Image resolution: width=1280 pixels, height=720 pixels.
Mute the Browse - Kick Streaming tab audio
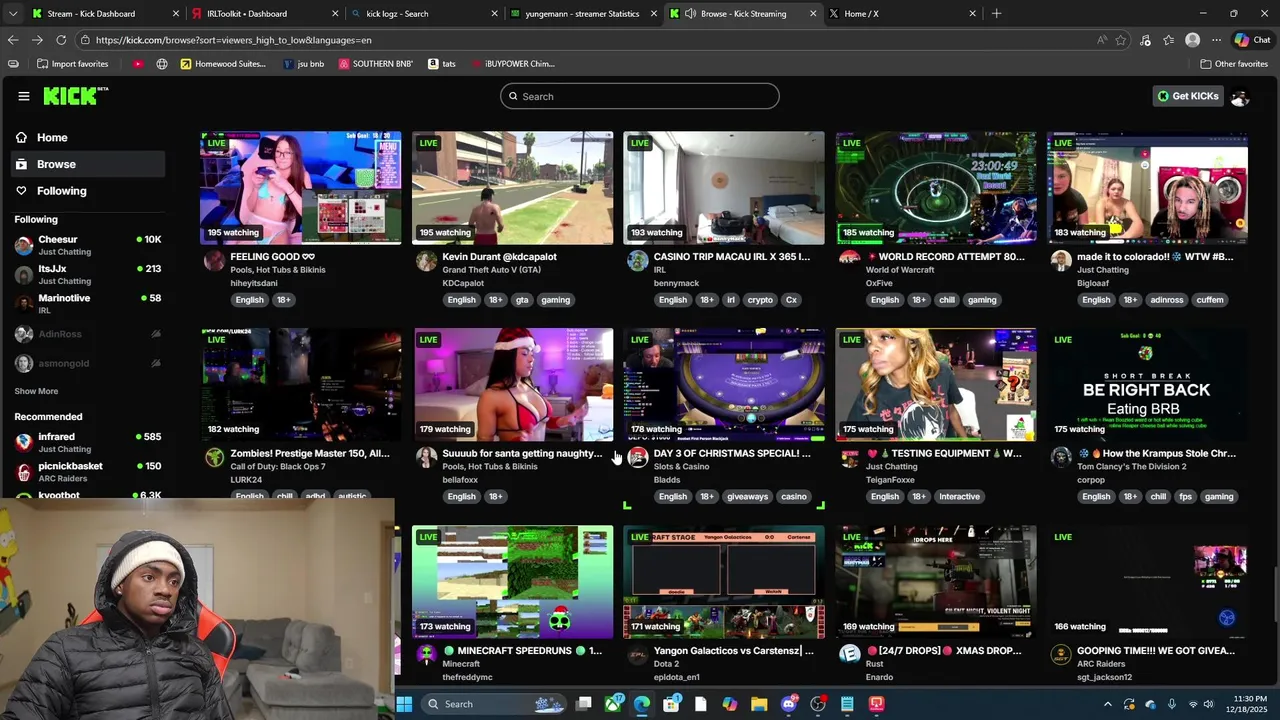pos(690,14)
